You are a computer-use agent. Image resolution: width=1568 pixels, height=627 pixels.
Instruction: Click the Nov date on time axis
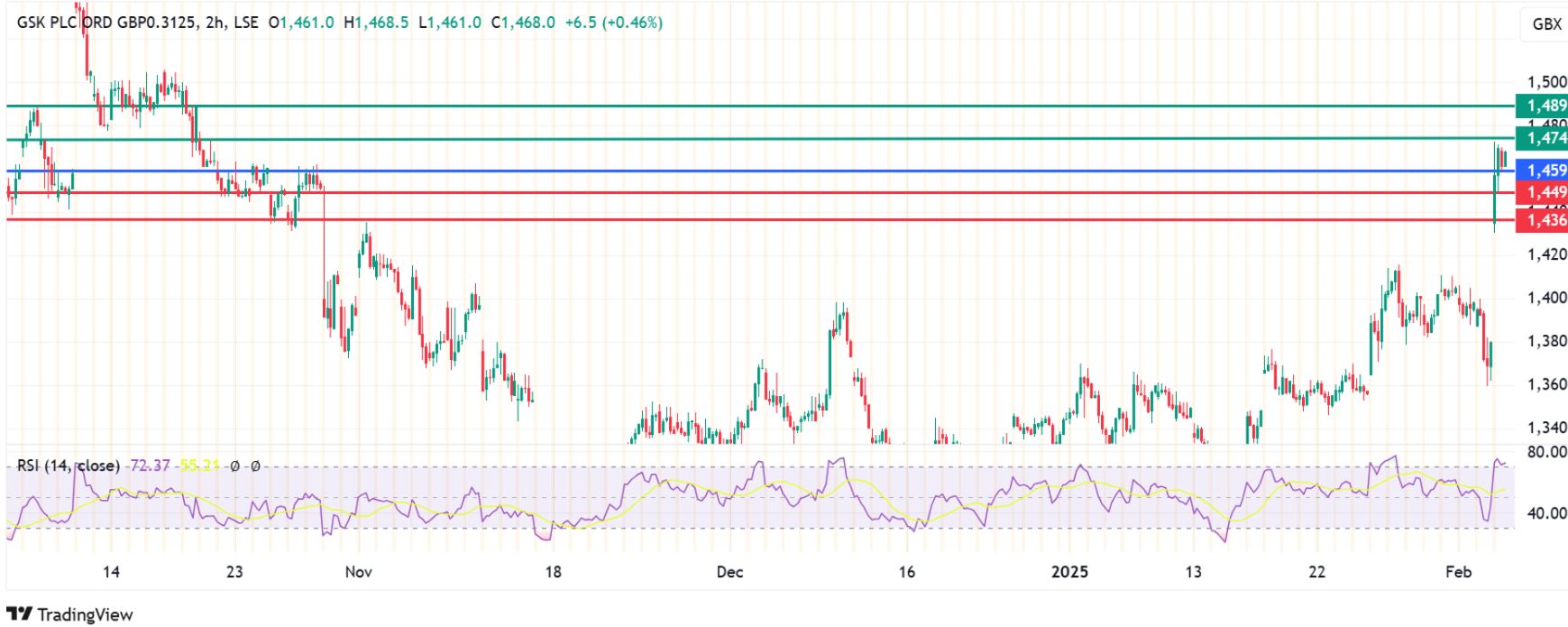358,572
